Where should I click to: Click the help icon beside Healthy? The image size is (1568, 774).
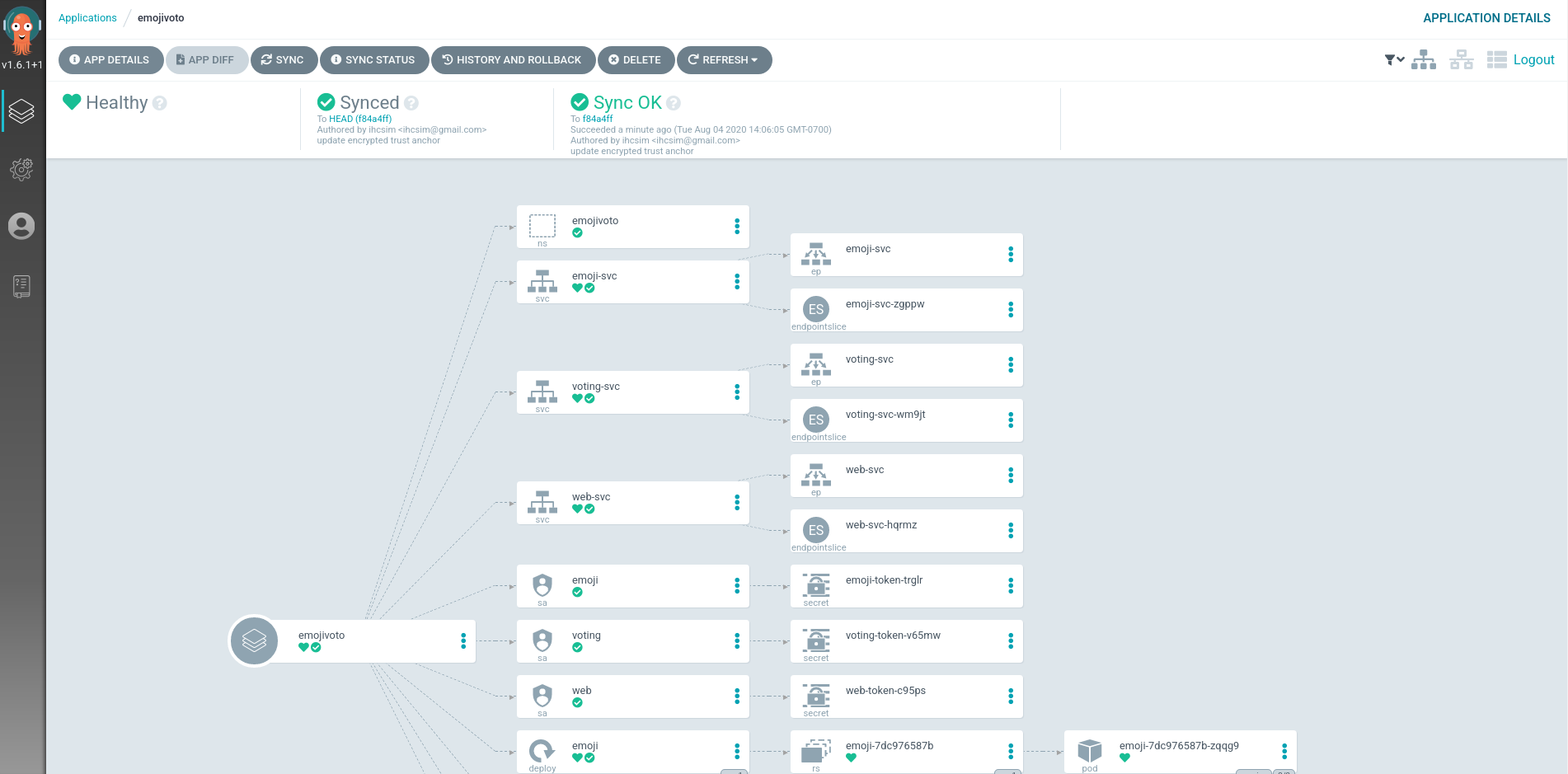[x=160, y=103]
